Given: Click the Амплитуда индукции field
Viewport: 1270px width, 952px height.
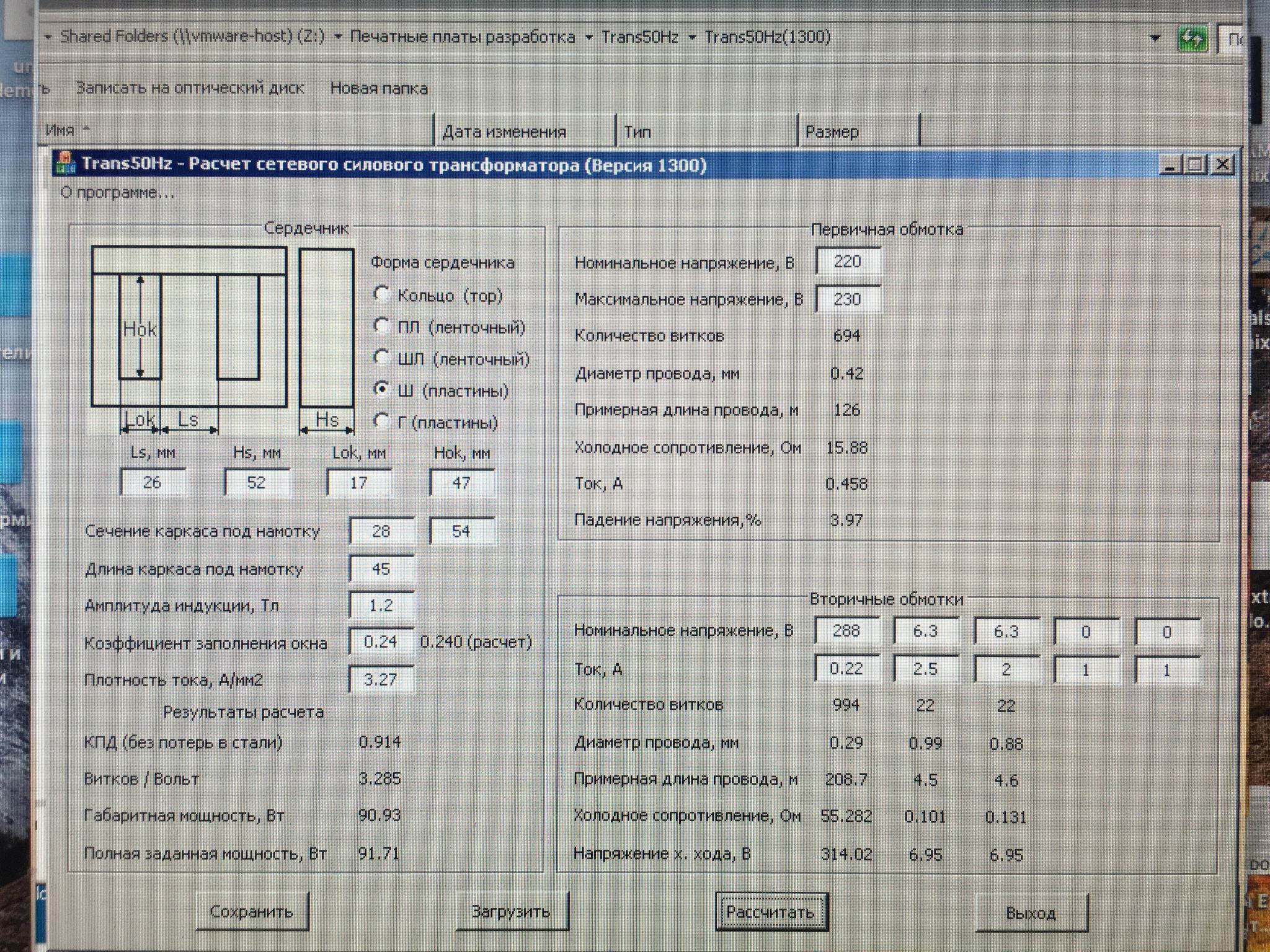Looking at the screenshot, I should (x=381, y=605).
